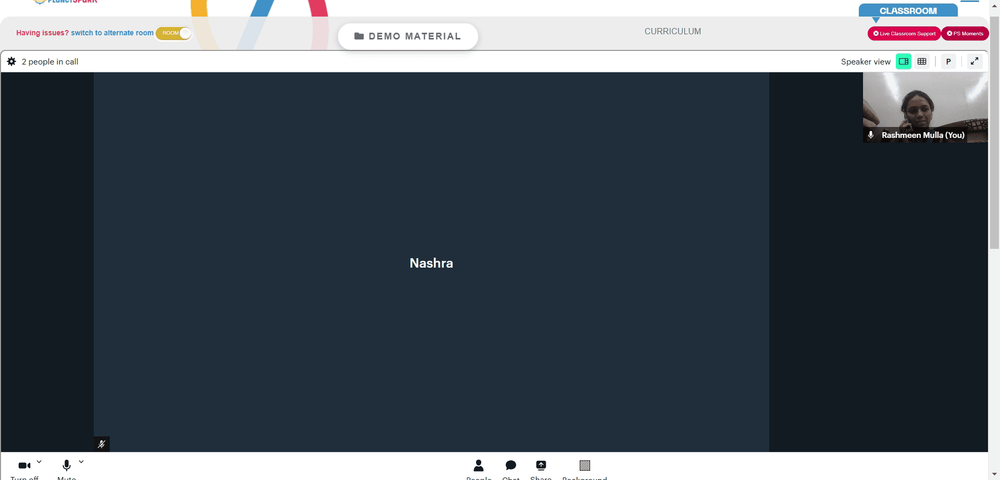Toggle the alternate ROOM switch
Image resolution: width=1000 pixels, height=480 pixels.
[174, 33]
